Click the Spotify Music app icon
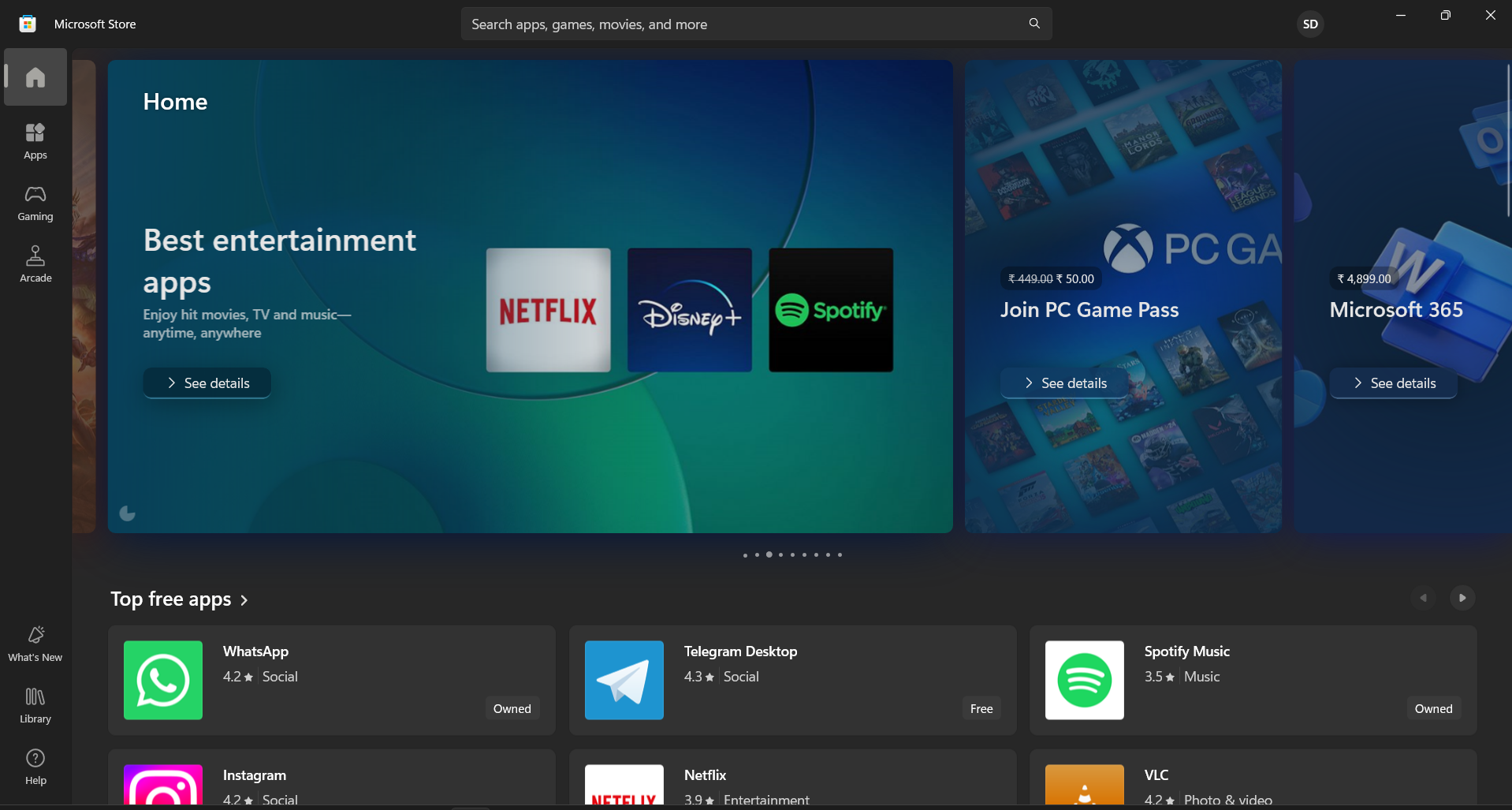Screen dimensions: 1512x810 click(x=1085, y=680)
